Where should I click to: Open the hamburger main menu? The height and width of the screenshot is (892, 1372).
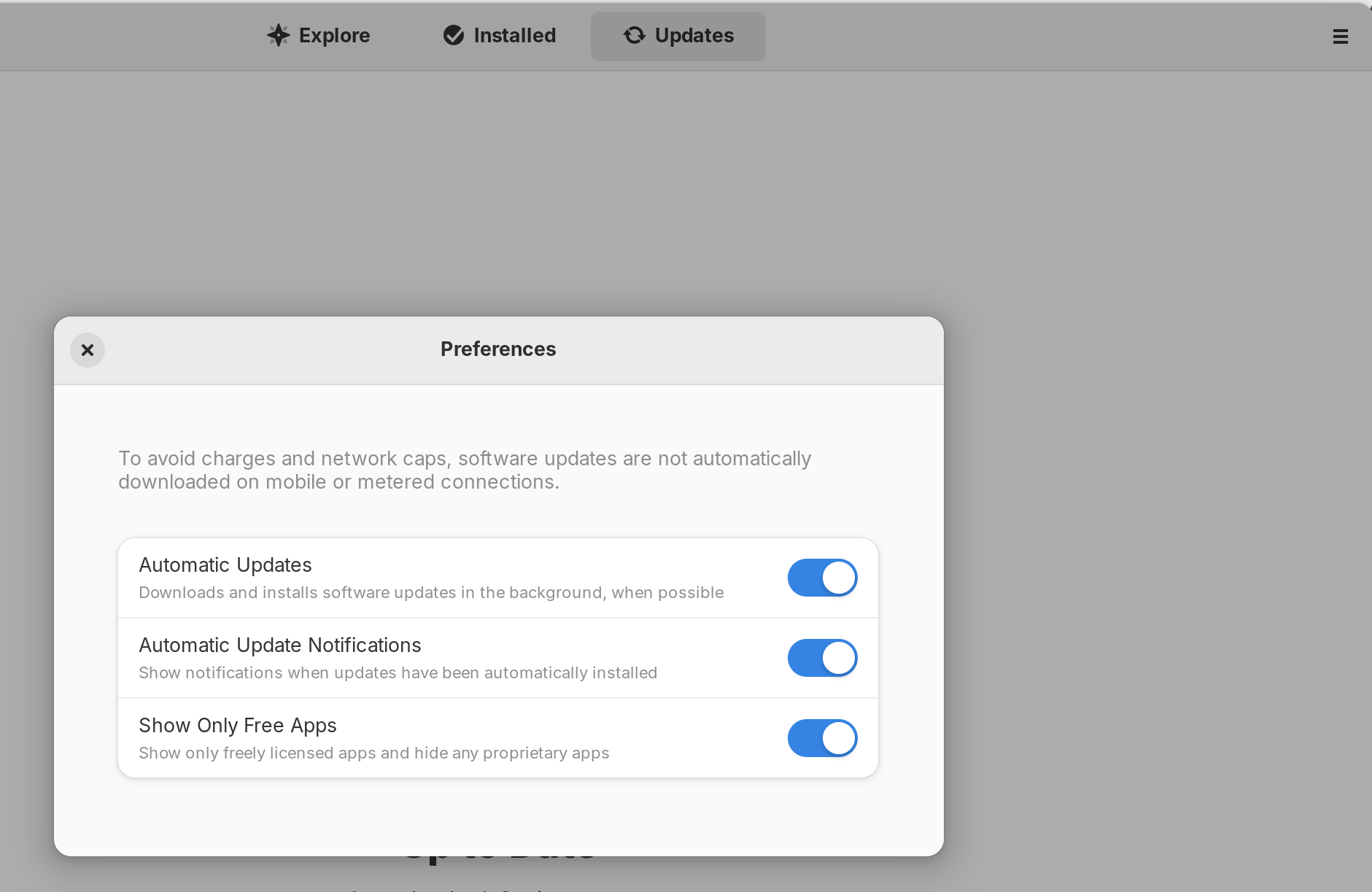pos(1340,36)
